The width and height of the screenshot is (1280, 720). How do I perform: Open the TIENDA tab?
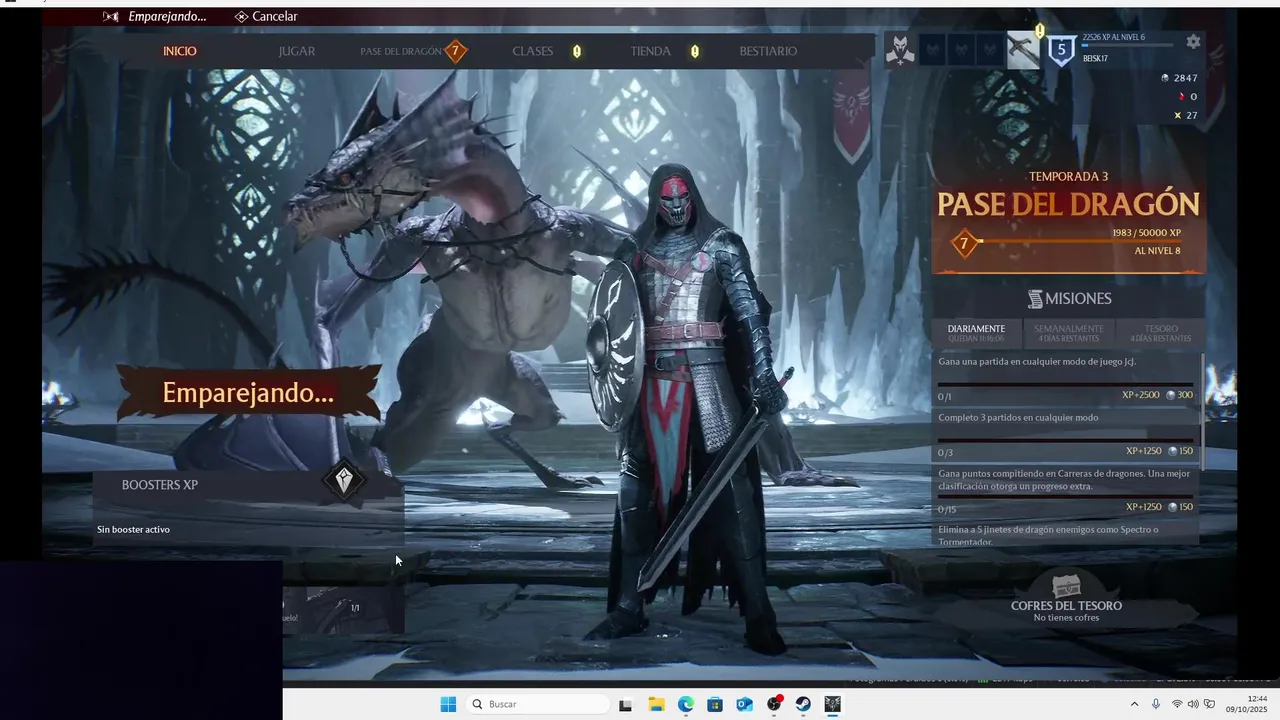click(x=651, y=51)
